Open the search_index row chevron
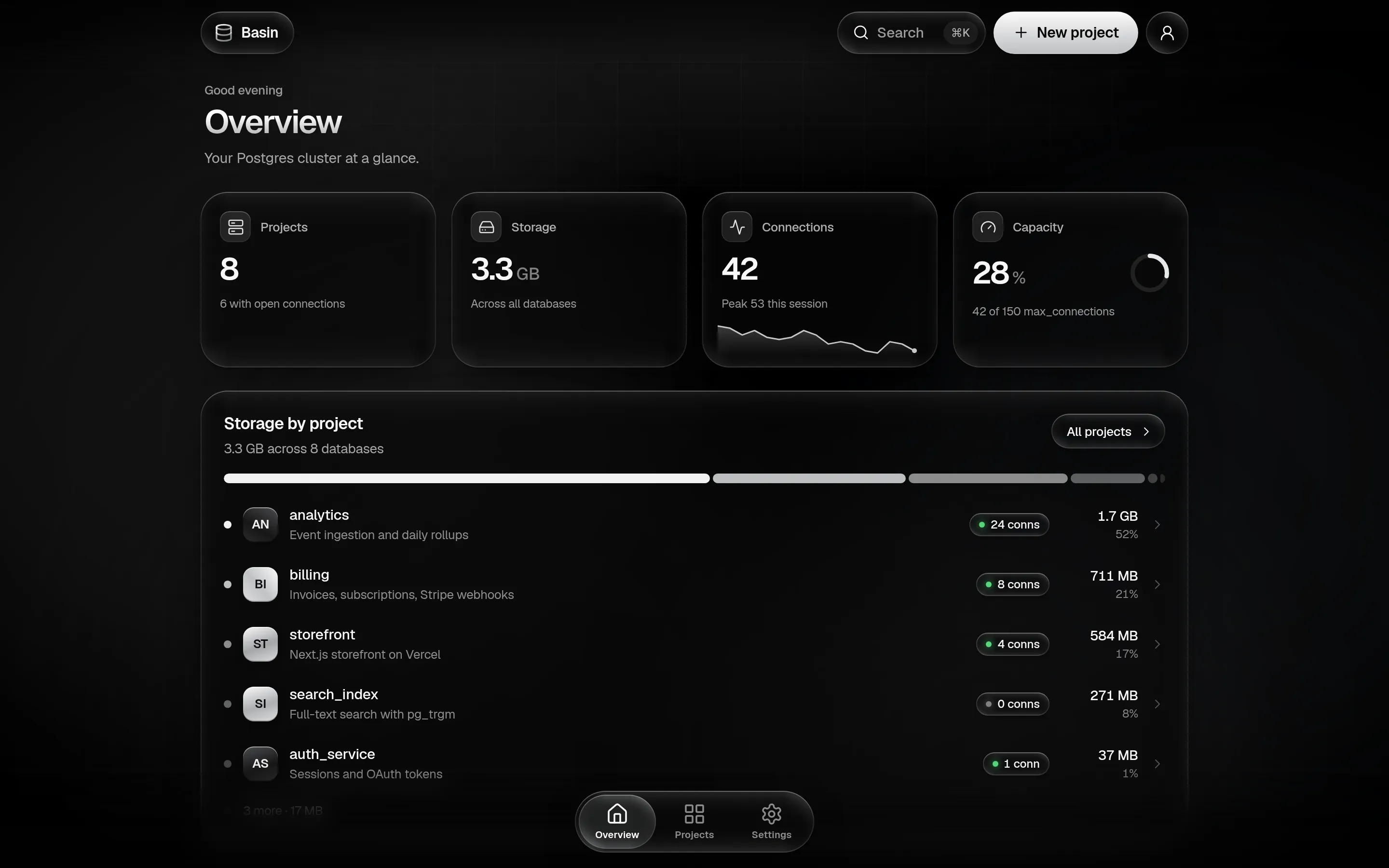The width and height of the screenshot is (1389, 868). [x=1157, y=703]
